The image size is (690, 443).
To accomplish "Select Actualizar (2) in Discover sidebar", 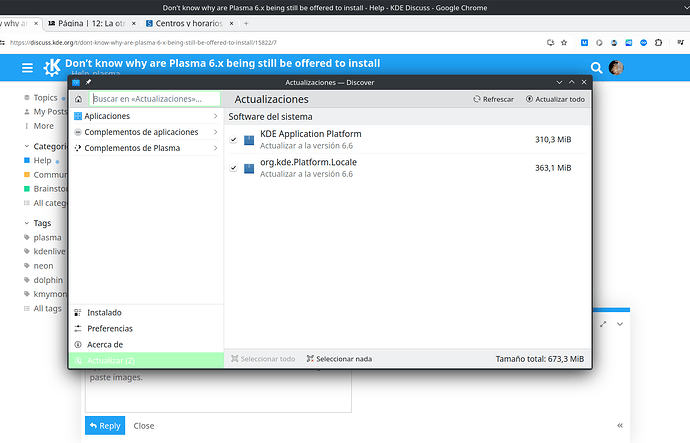I will coord(146,360).
